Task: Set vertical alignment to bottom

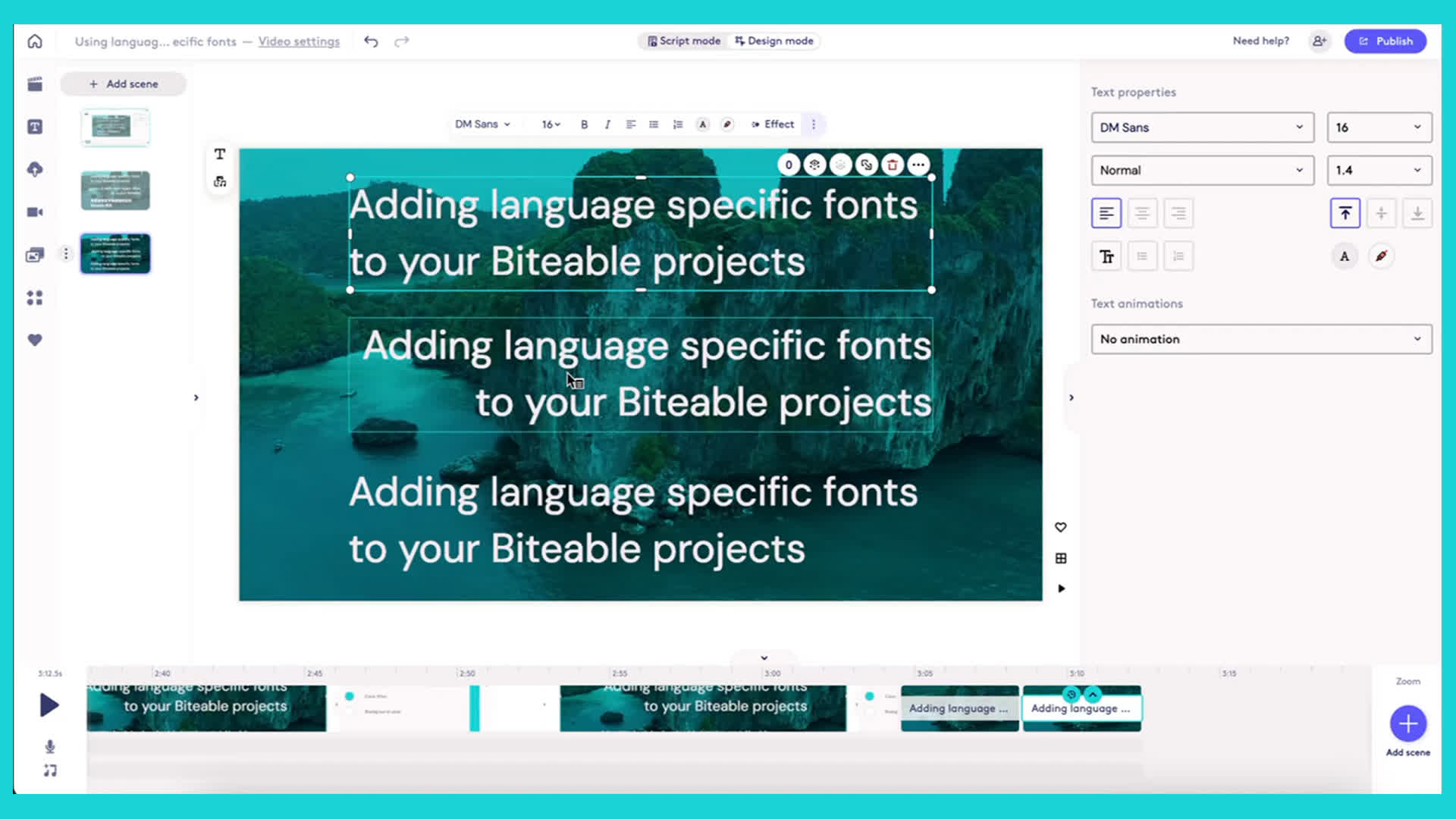Action: pyautogui.click(x=1417, y=214)
